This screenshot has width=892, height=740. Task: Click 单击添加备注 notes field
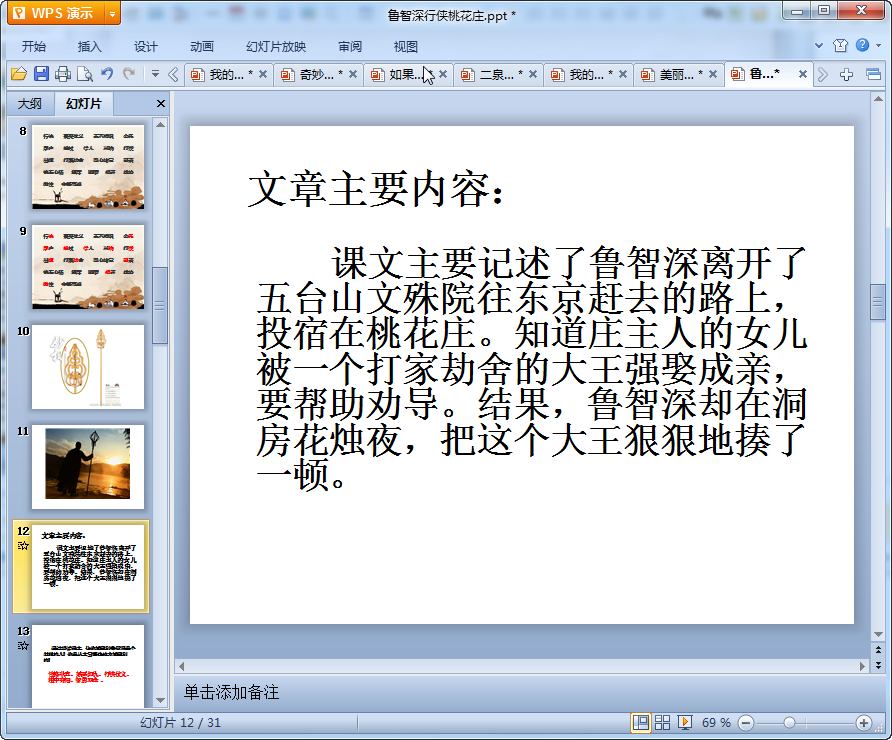click(x=232, y=692)
